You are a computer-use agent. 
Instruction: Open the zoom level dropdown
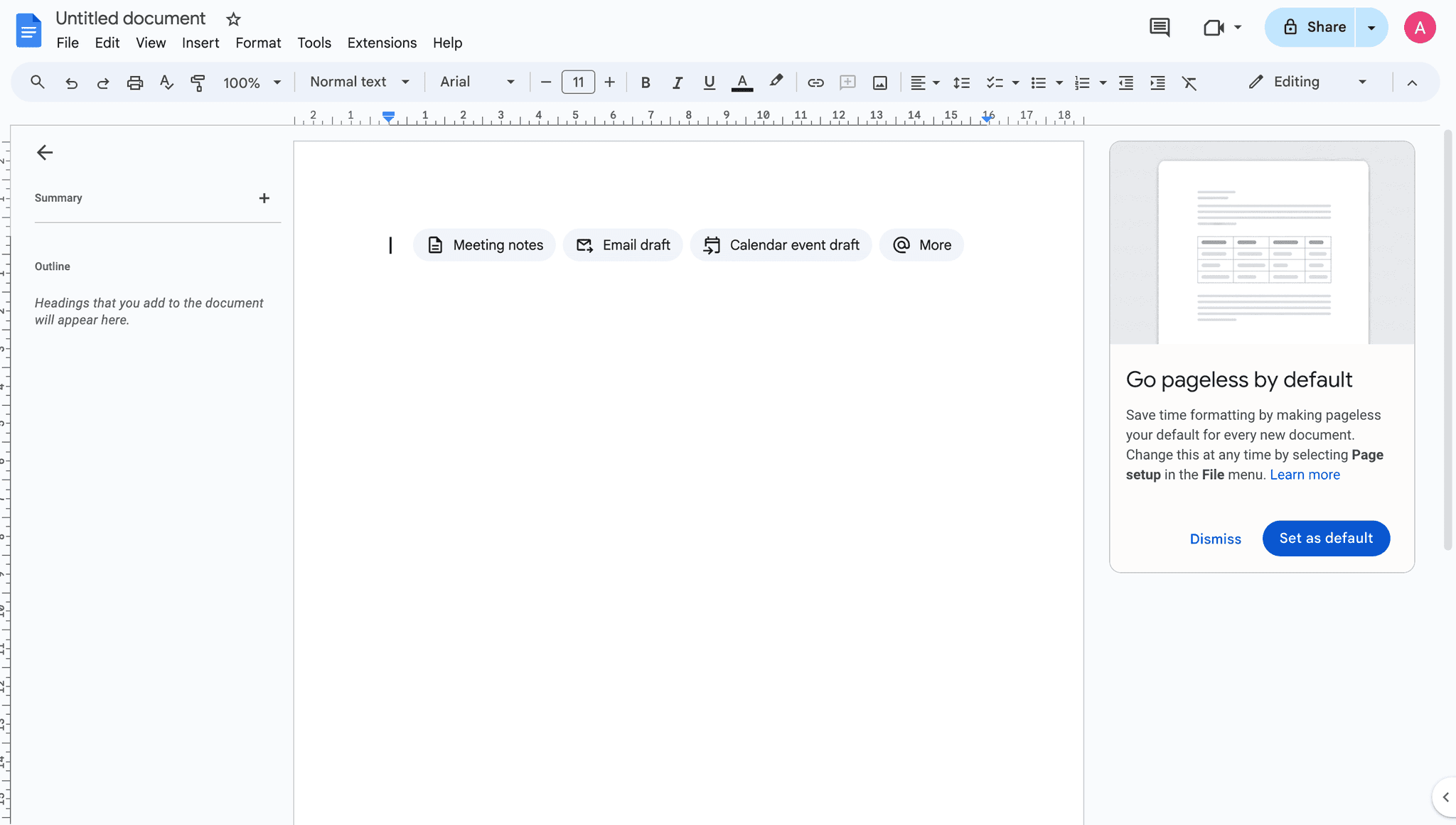[252, 82]
